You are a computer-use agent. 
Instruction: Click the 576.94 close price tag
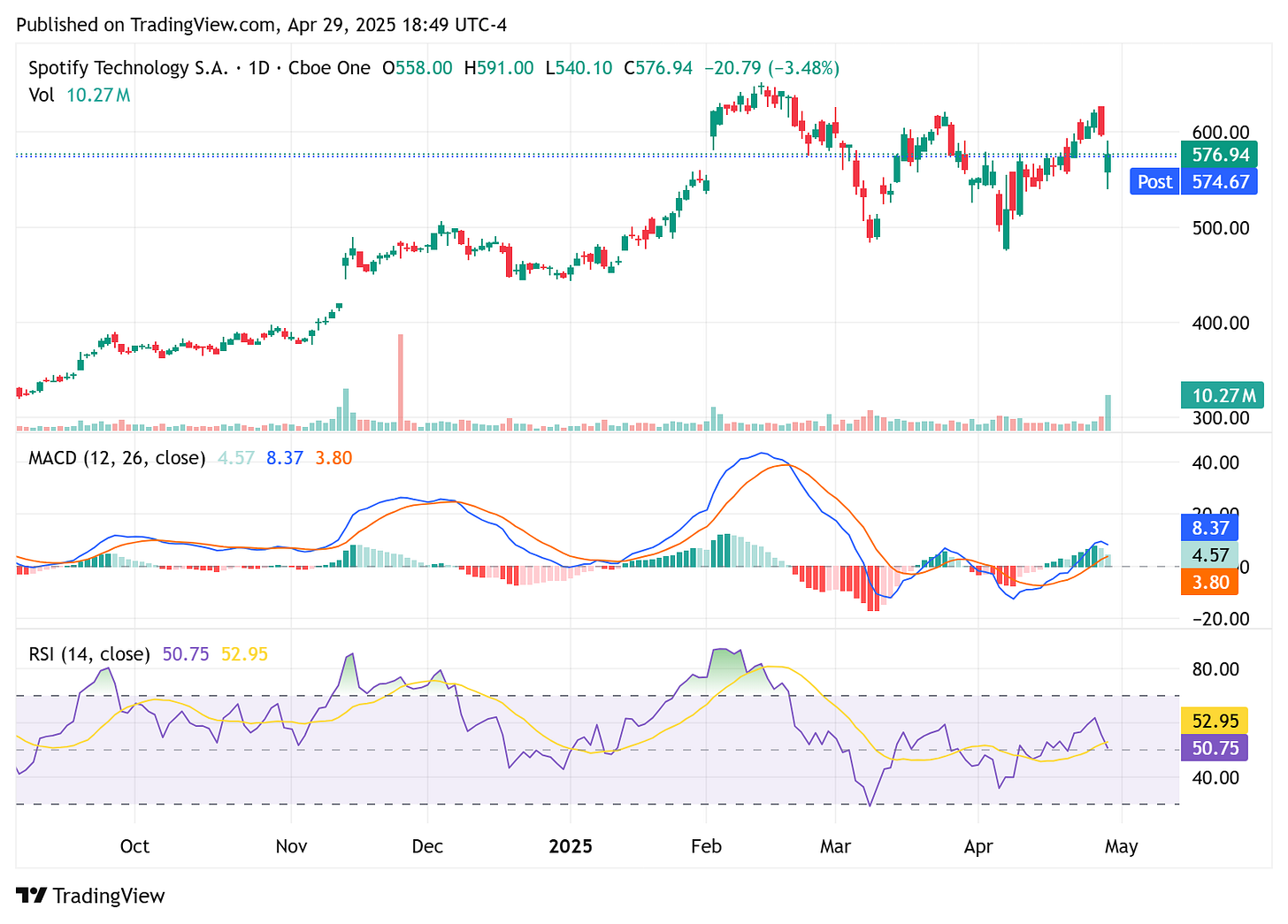tap(1220, 154)
